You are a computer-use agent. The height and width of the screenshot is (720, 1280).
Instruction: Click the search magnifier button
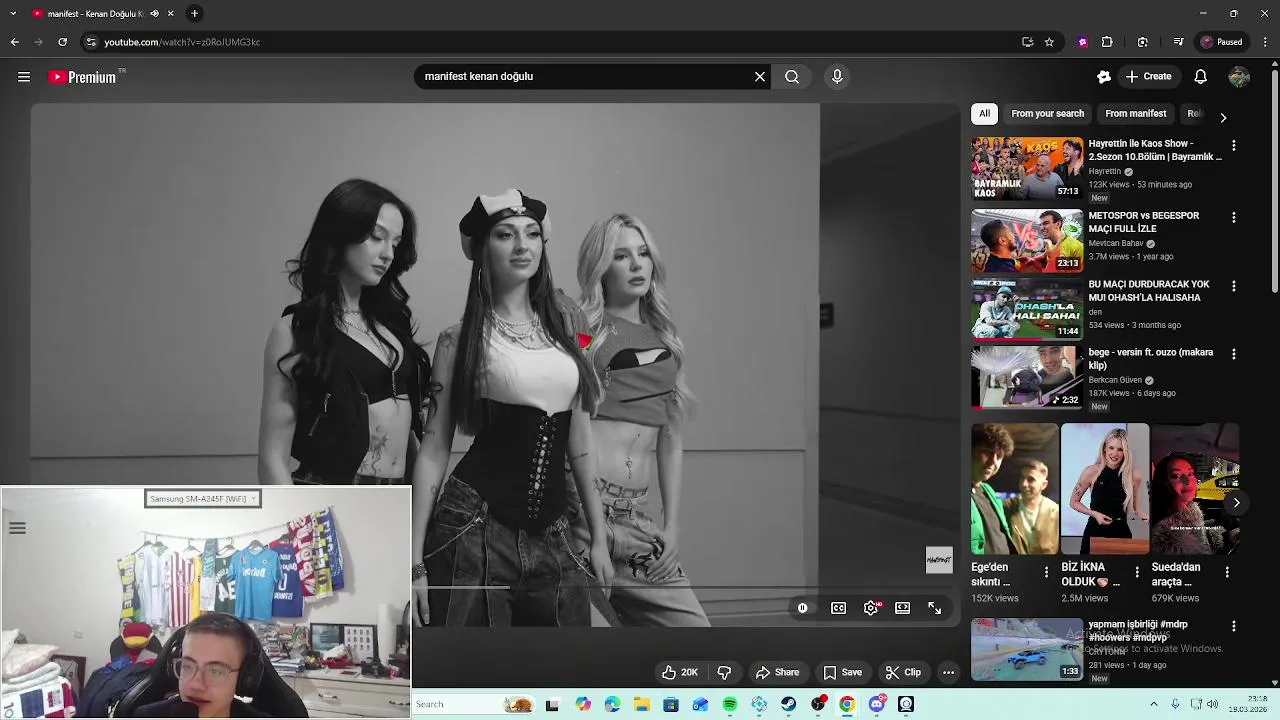click(x=792, y=76)
